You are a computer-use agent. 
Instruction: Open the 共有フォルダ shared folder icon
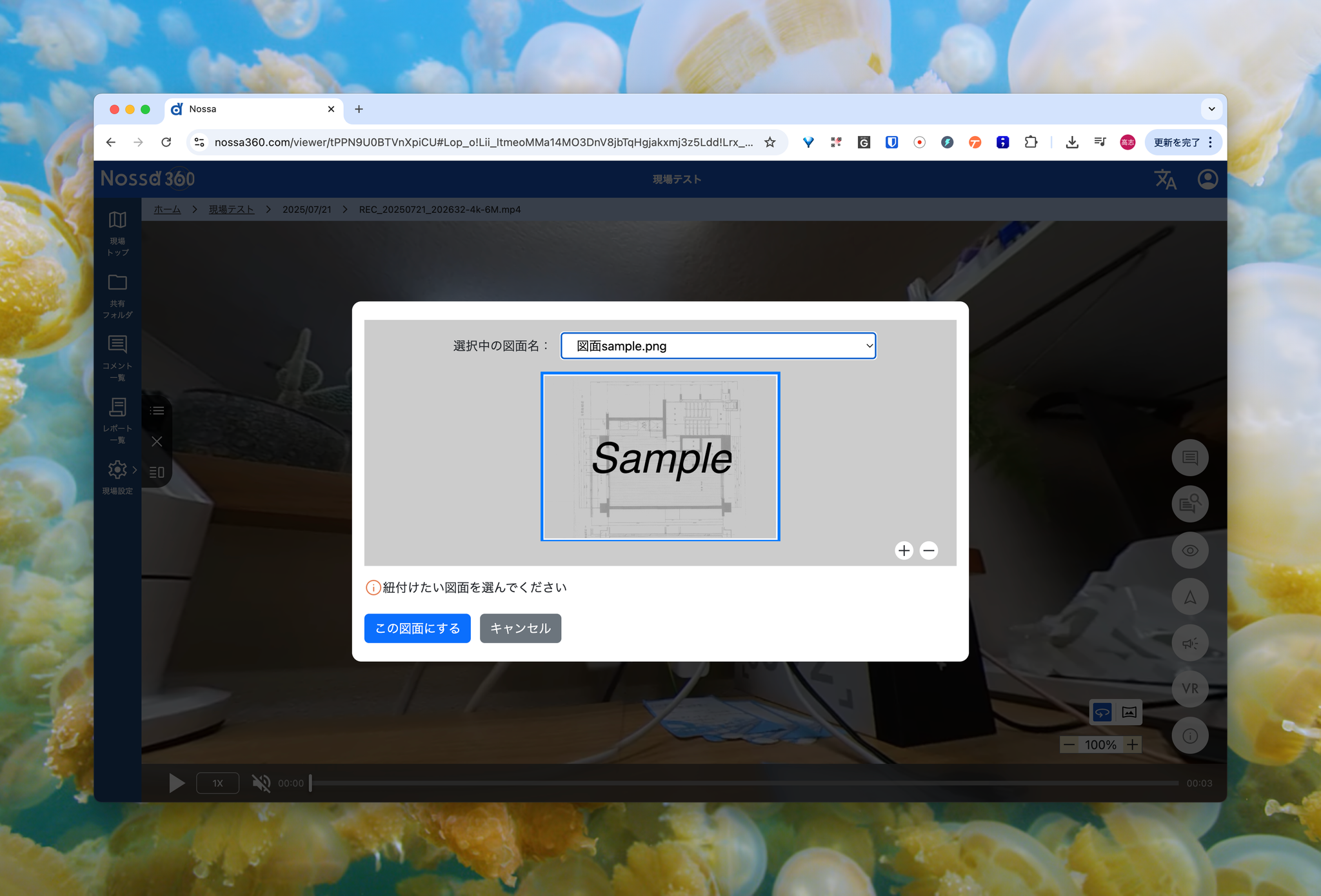point(117,283)
